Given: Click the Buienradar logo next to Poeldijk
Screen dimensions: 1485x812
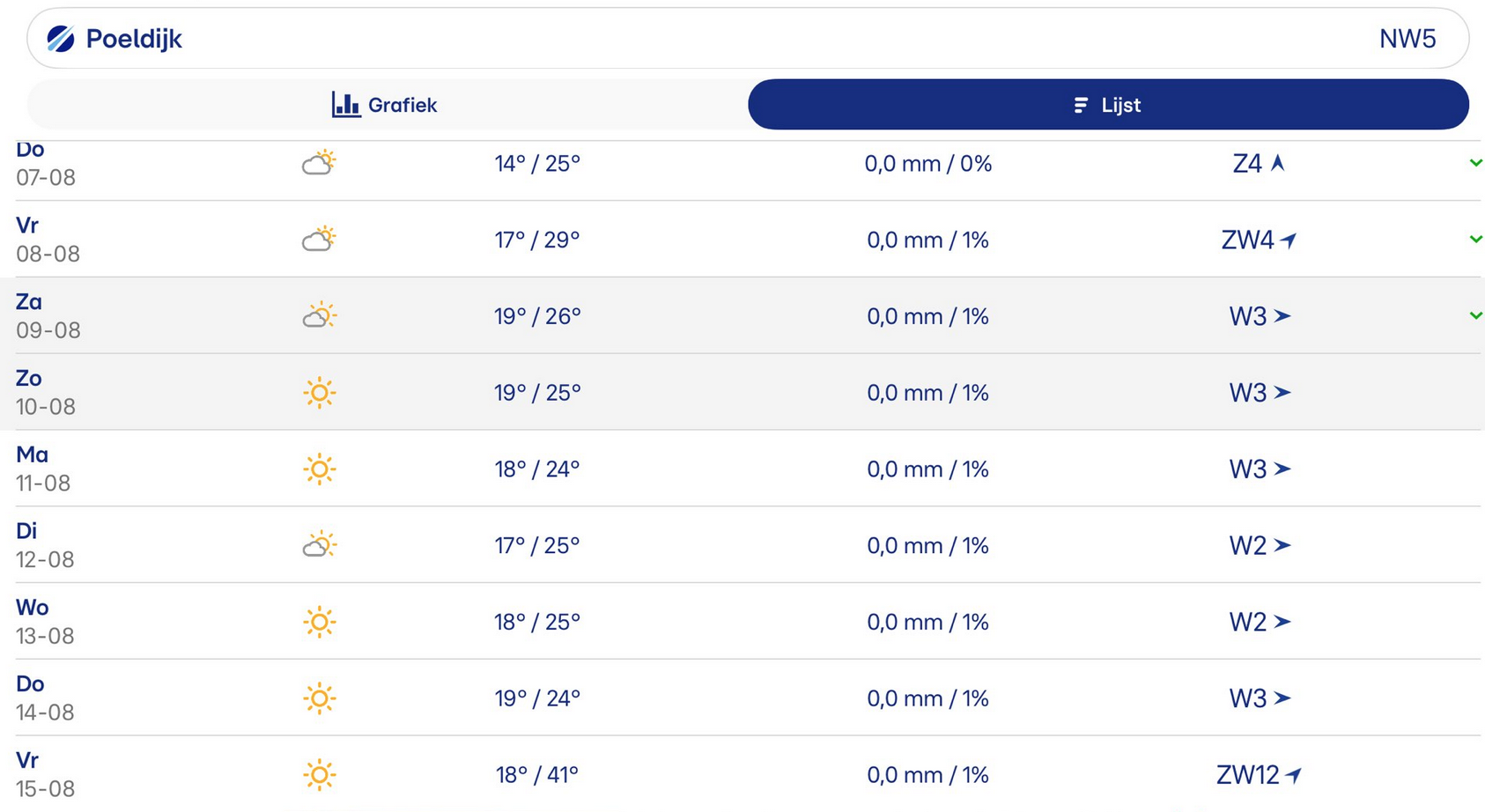Looking at the screenshot, I should pyautogui.click(x=60, y=39).
